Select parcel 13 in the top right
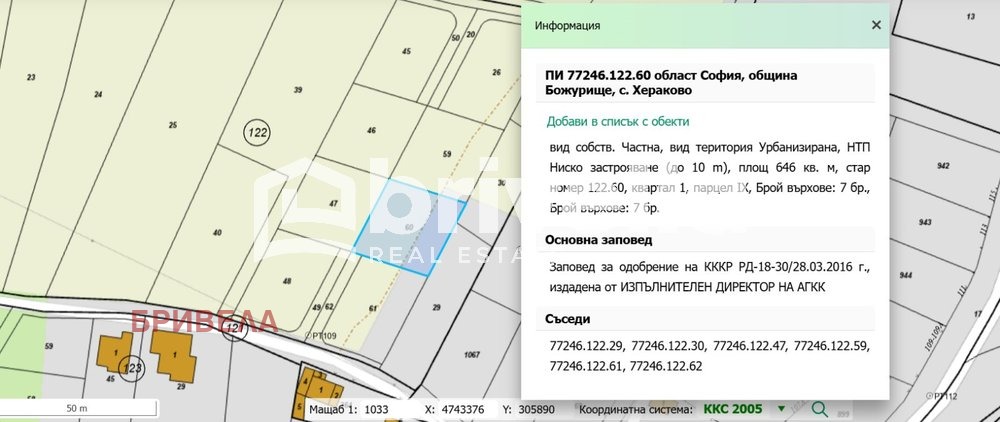 point(971,17)
